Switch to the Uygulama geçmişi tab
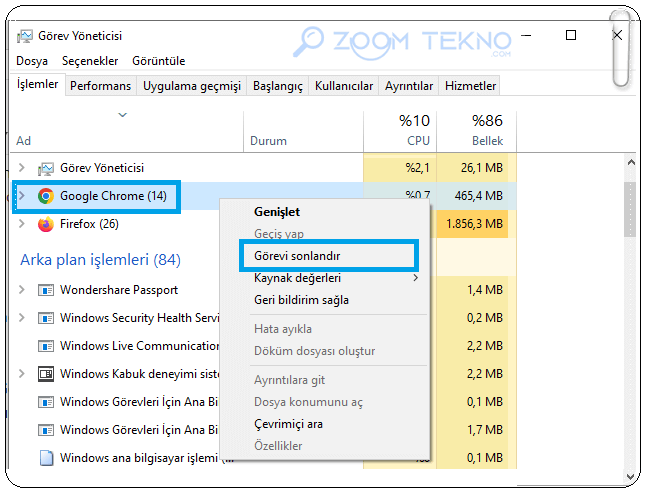 pos(192,86)
